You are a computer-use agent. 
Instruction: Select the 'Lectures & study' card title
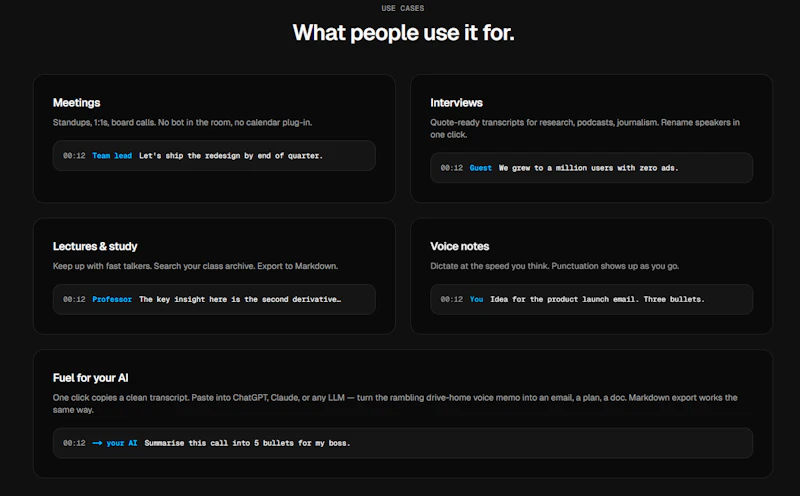point(95,246)
